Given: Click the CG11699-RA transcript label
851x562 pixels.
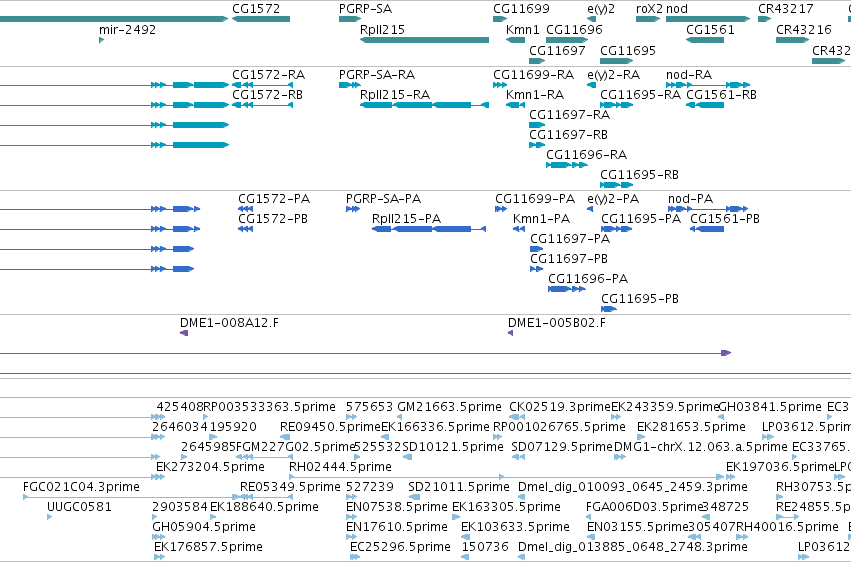Looking at the screenshot, I should click(534, 74).
